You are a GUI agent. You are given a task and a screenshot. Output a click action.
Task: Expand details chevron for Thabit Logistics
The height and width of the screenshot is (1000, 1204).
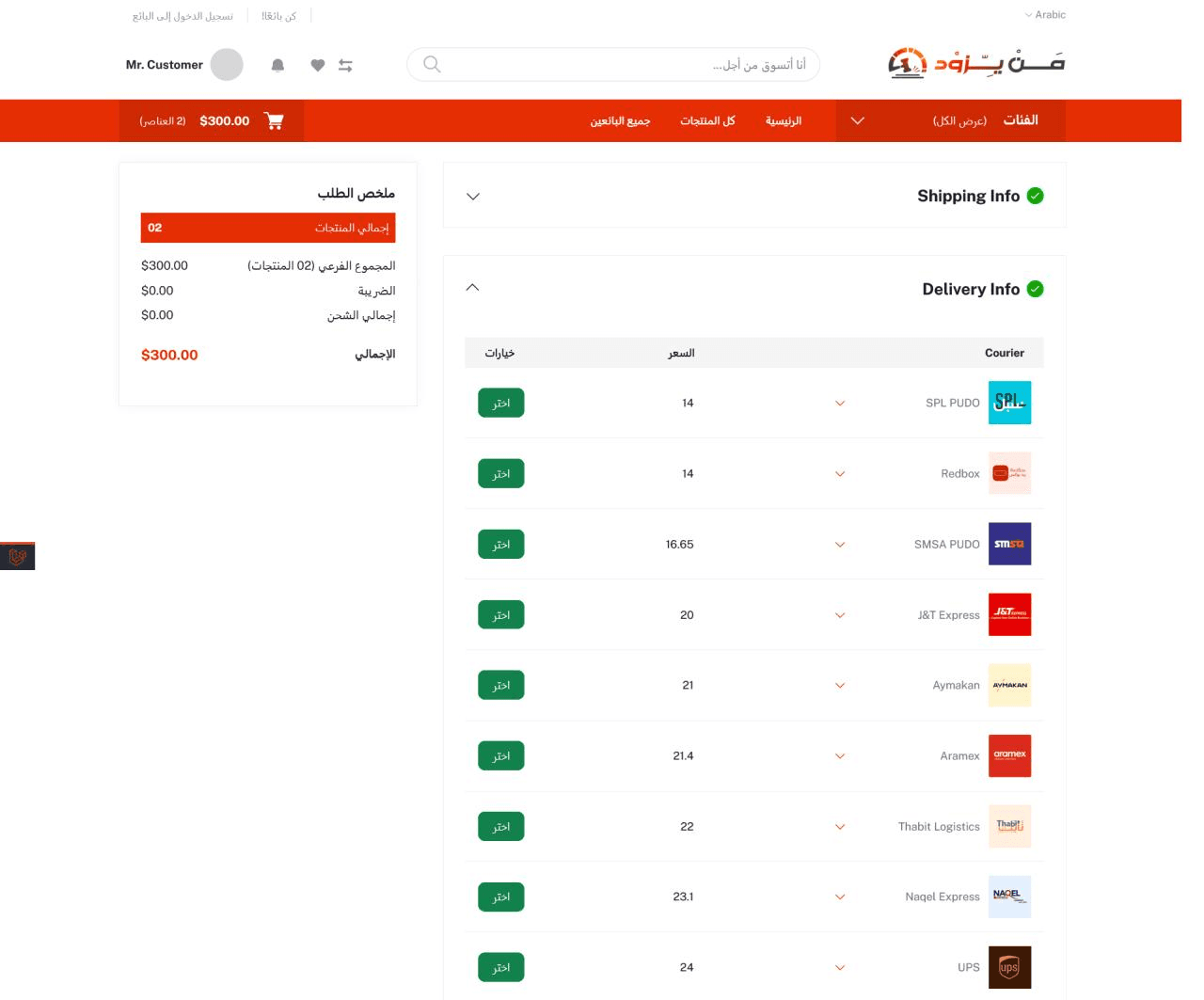(x=840, y=826)
